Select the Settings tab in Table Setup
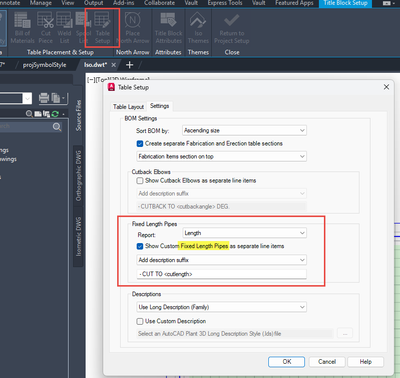Screen dimensions: 400x378 pyautogui.click(x=159, y=106)
